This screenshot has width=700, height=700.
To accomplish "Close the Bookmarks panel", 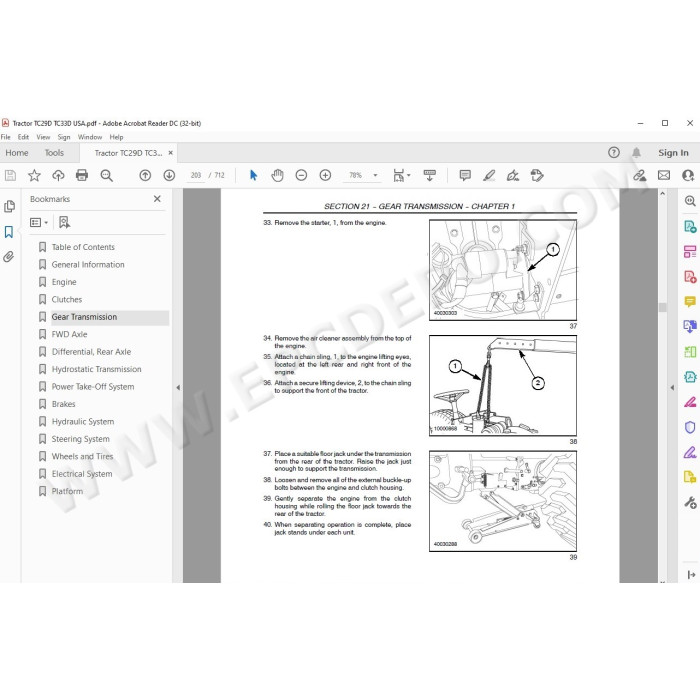I will [157, 199].
